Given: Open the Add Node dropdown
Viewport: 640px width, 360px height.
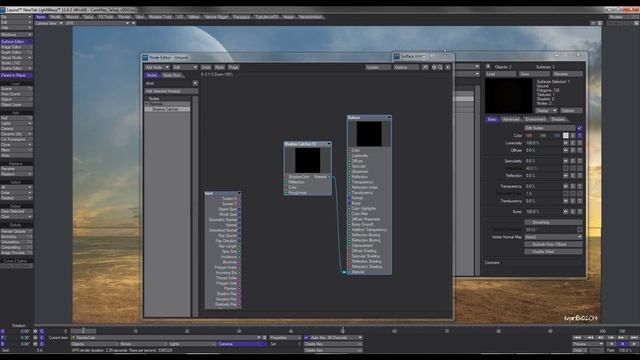Looking at the screenshot, I should pos(157,67).
